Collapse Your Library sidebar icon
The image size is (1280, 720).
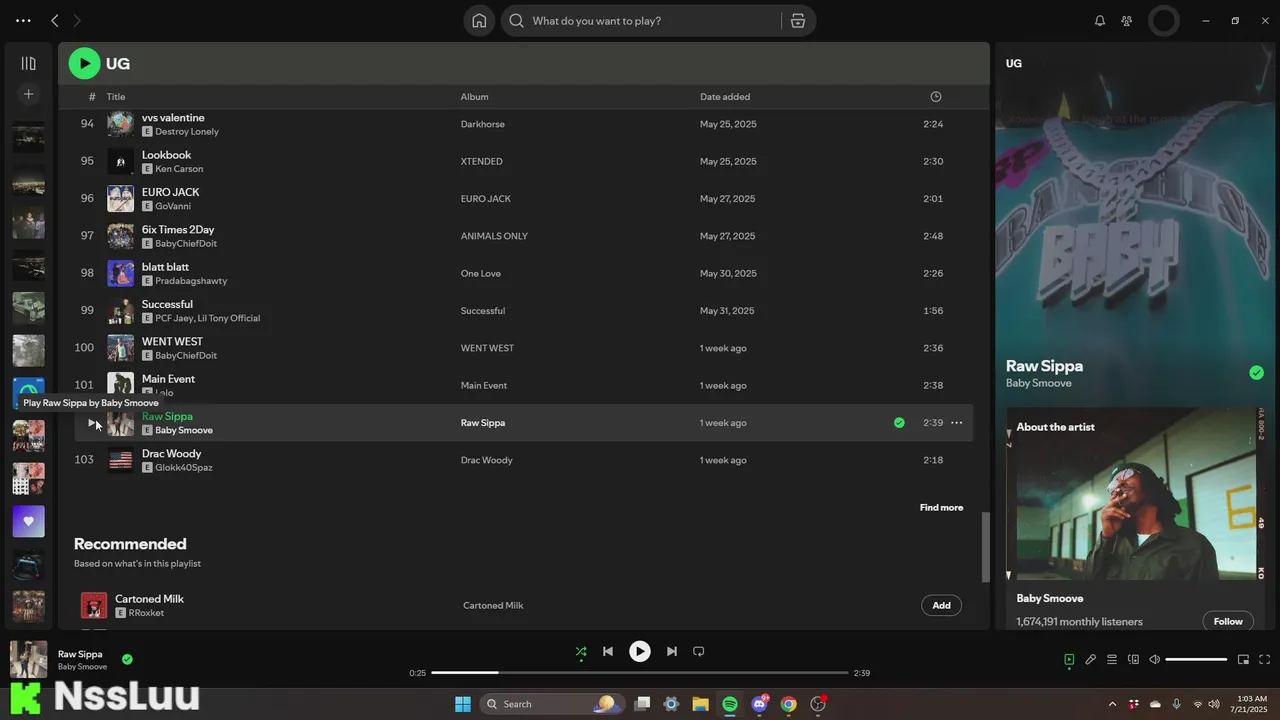(x=28, y=63)
